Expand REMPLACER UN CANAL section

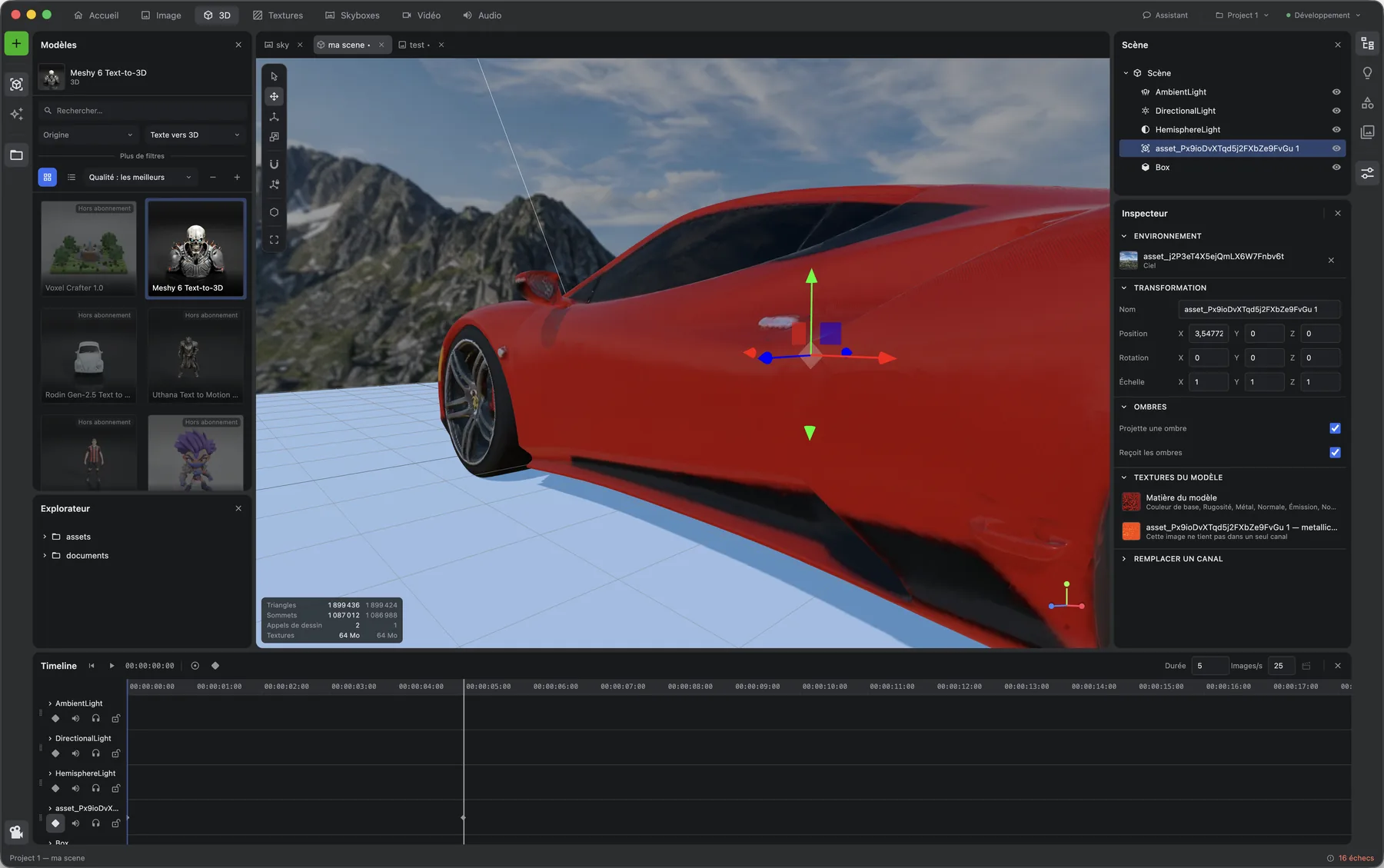(x=1178, y=559)
